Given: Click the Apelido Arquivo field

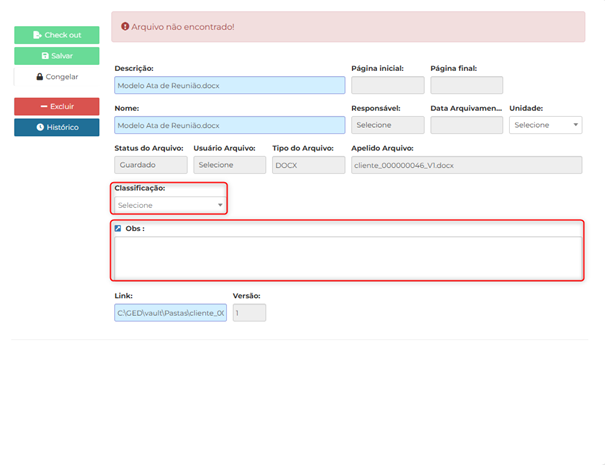Looking at the screenshot, I should pos(466,165).
